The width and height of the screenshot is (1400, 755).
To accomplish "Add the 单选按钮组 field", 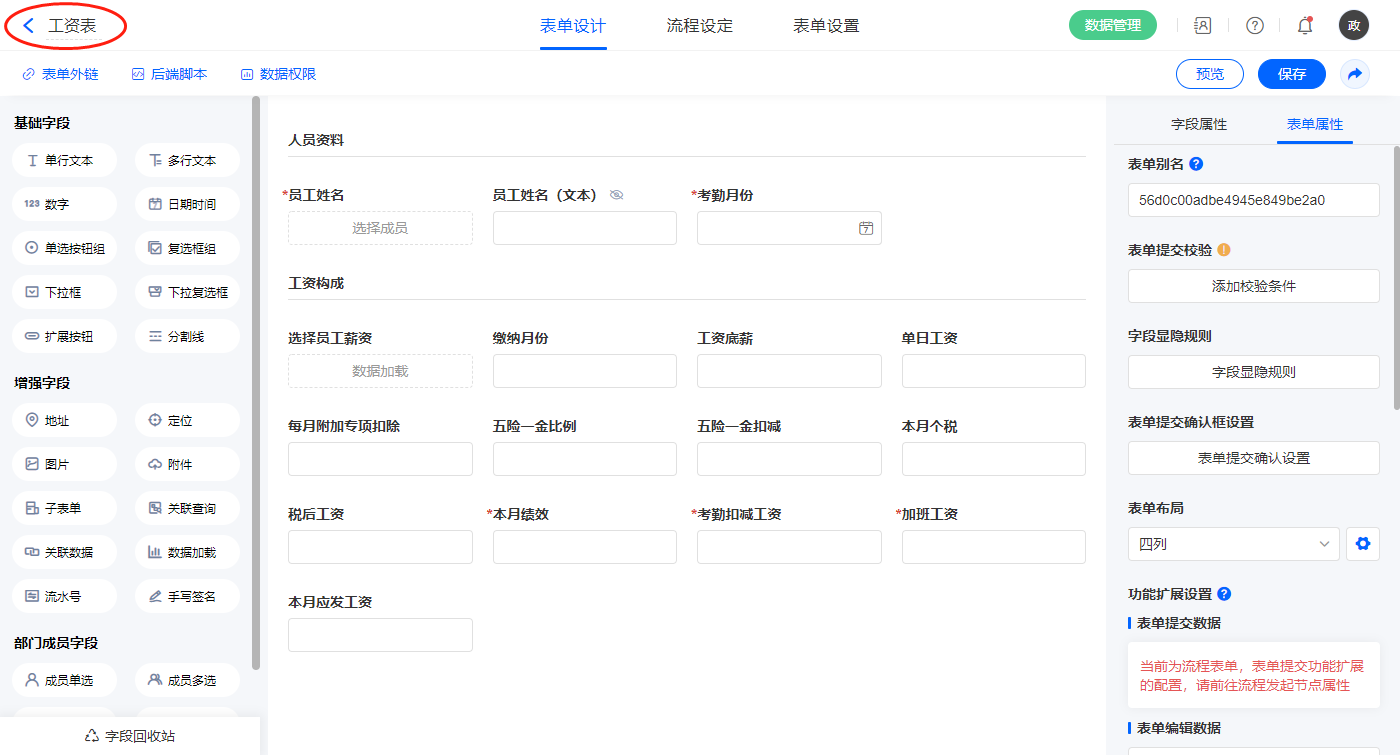I will 64,248.
